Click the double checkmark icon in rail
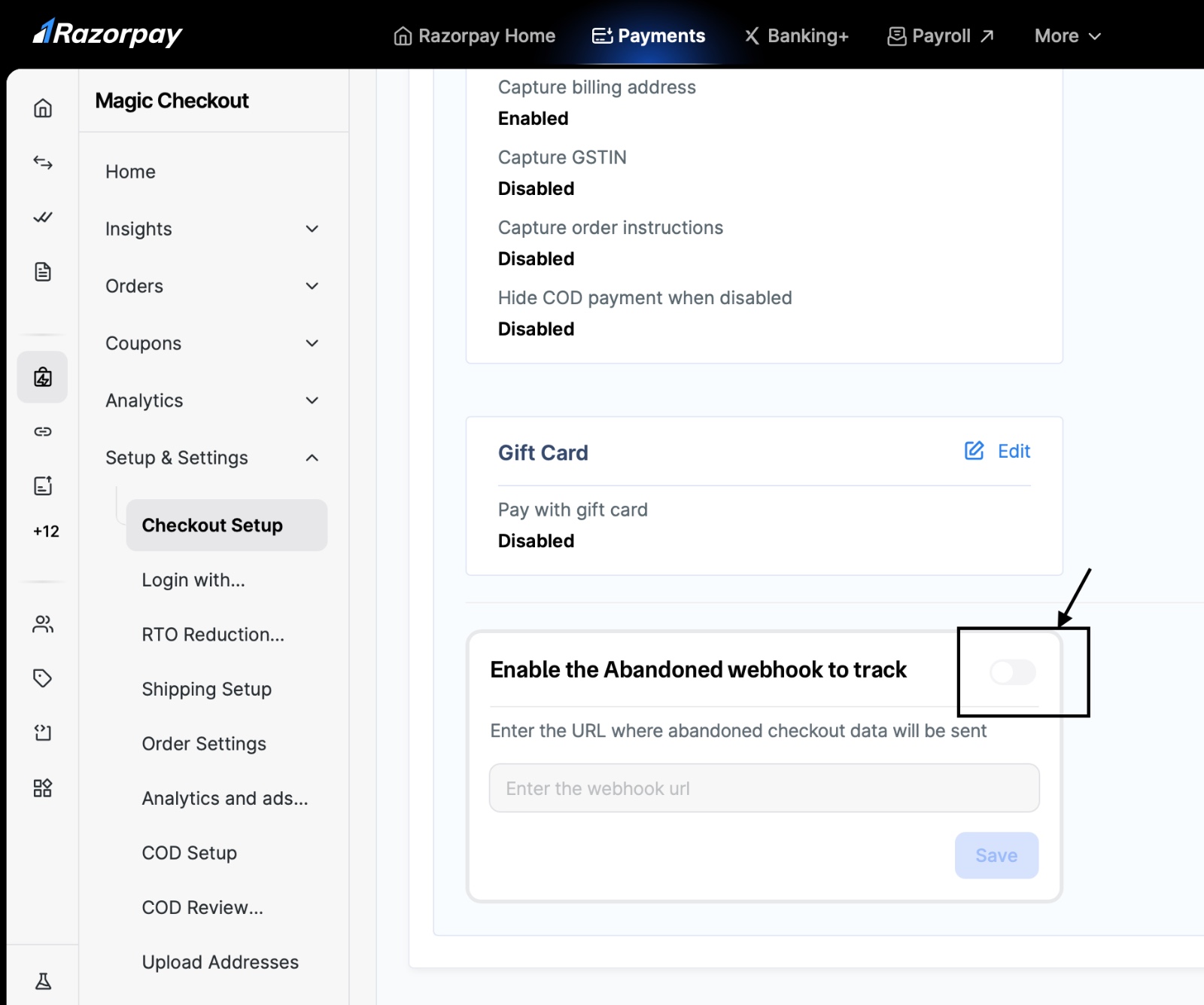The image size is (1204, 1005). coord(43,218)
